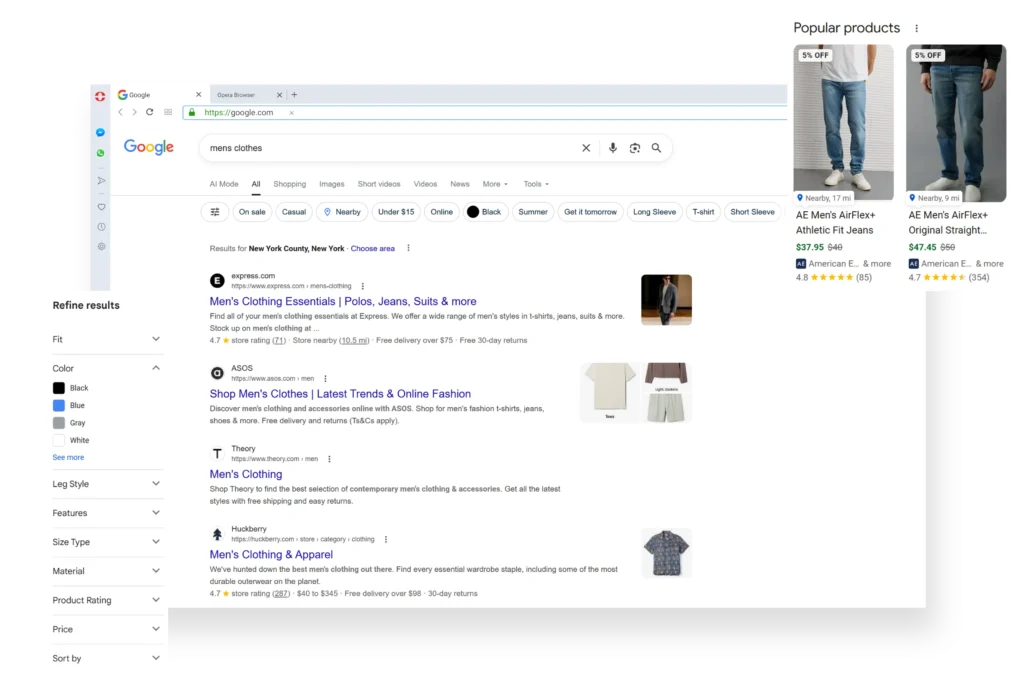This screenshot has height=696, width=1024.
Task: Check the Black color filter box
Action: point(59,388)
